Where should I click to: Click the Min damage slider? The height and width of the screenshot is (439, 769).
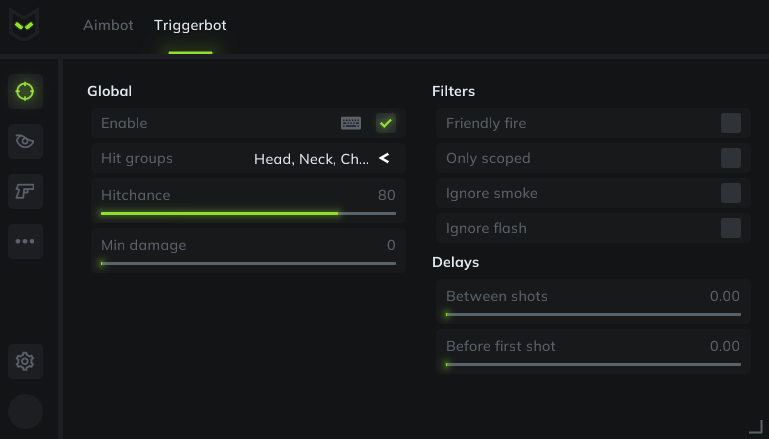(x=248, y=263)
